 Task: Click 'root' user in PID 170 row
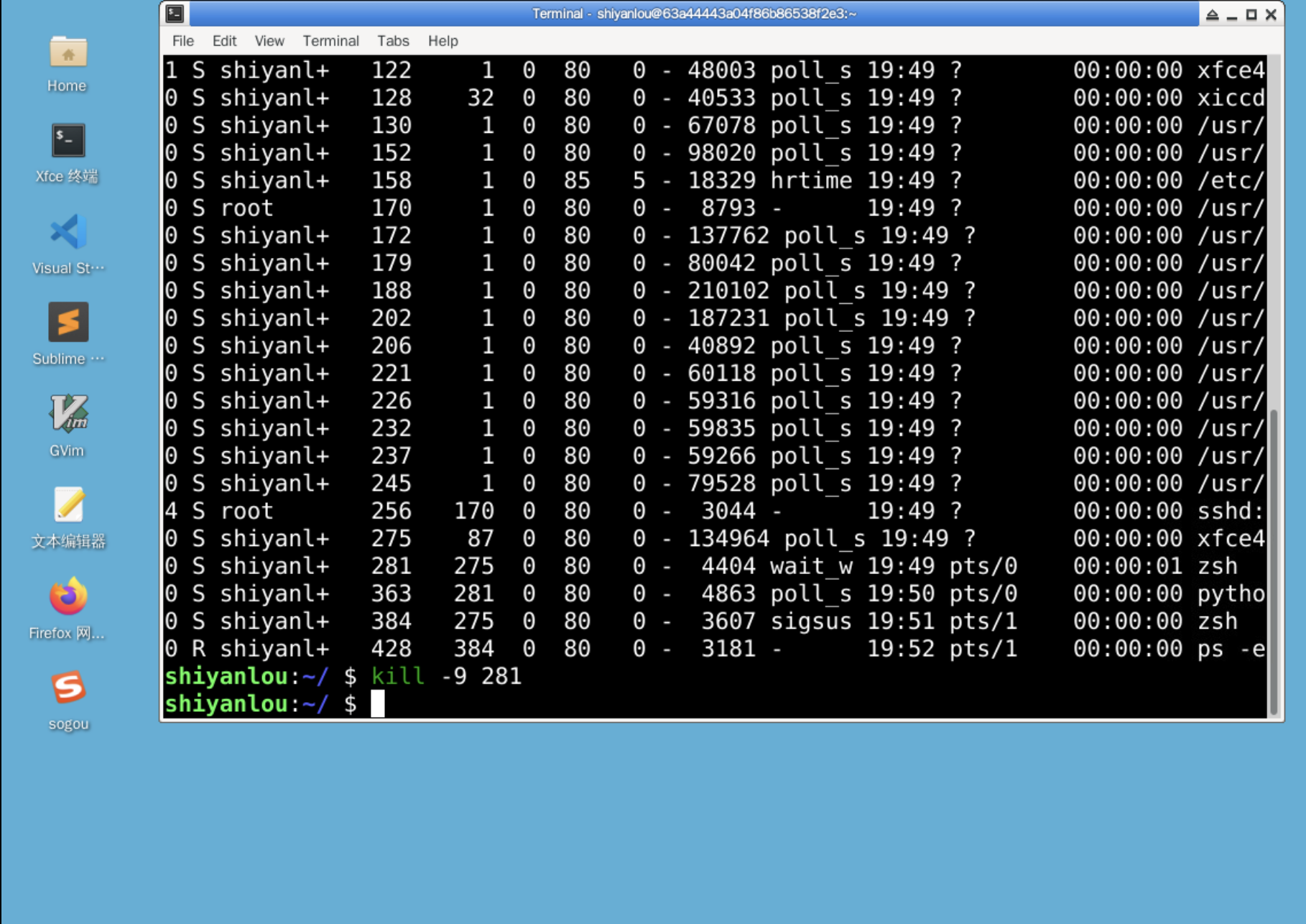(246, 208)
